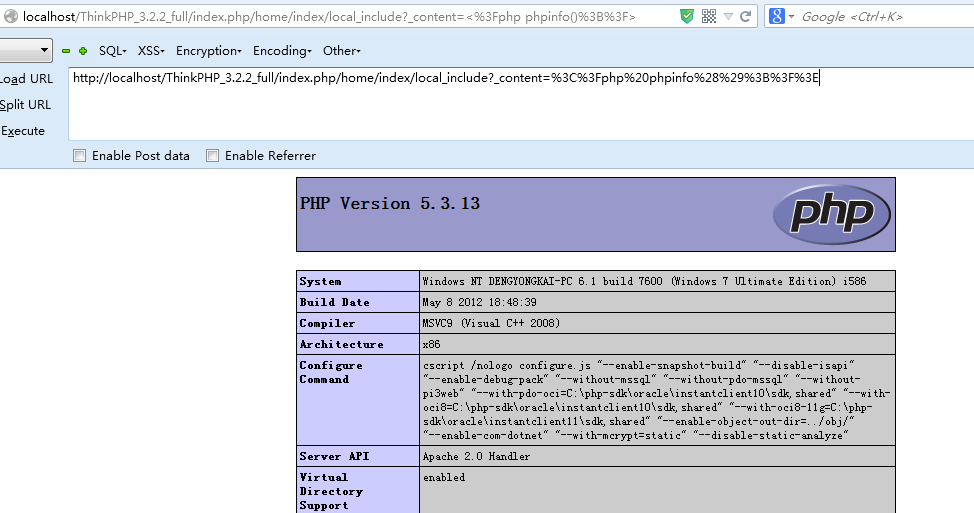The width and height of the screenshot is (974, 513).
Task: Open the Encryption menu
Action: tap(209, 51)
